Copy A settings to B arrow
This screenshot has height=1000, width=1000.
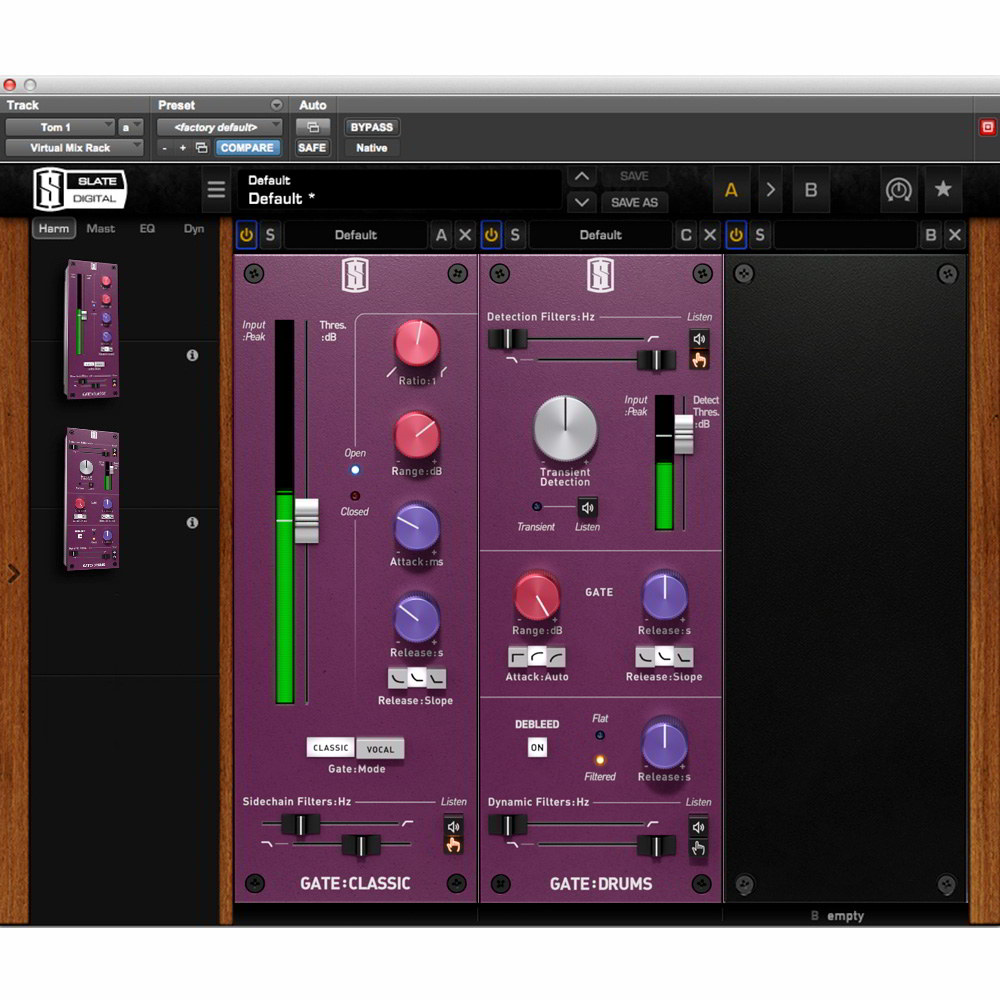tap(770, 189)
